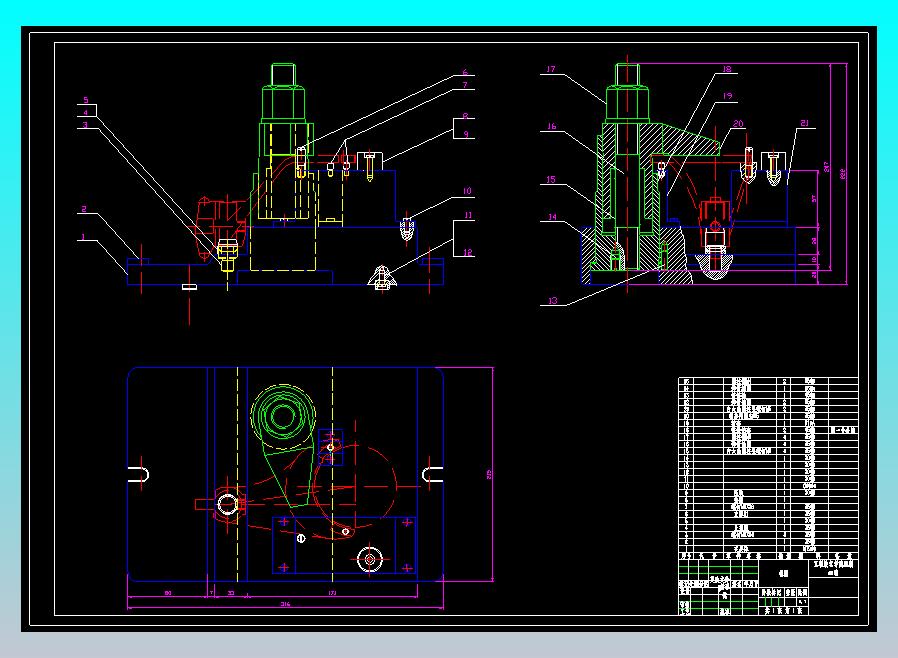Click part callout number 10

tap(467, 191)
